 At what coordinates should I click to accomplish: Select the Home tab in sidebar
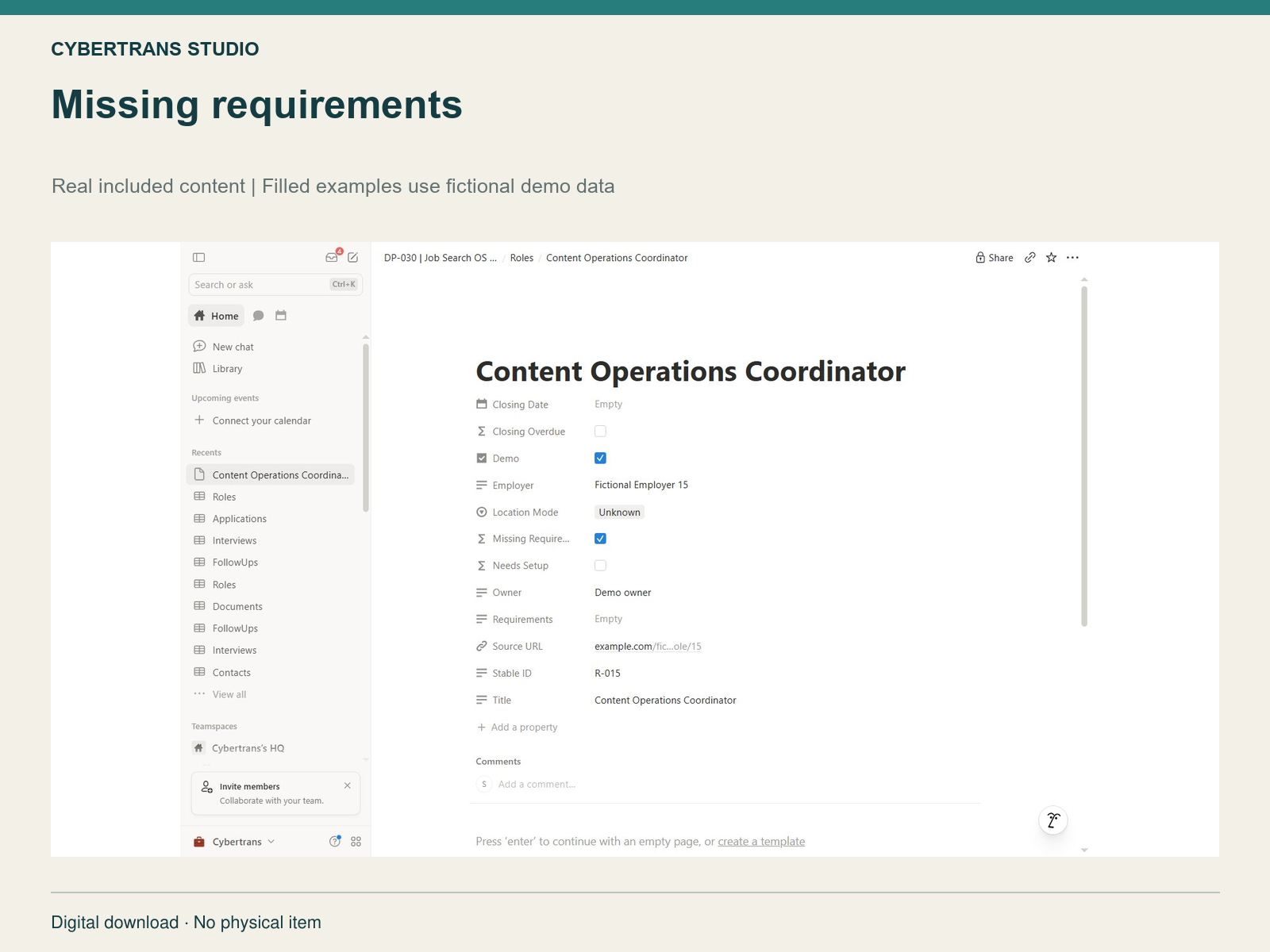pos(217,316)
